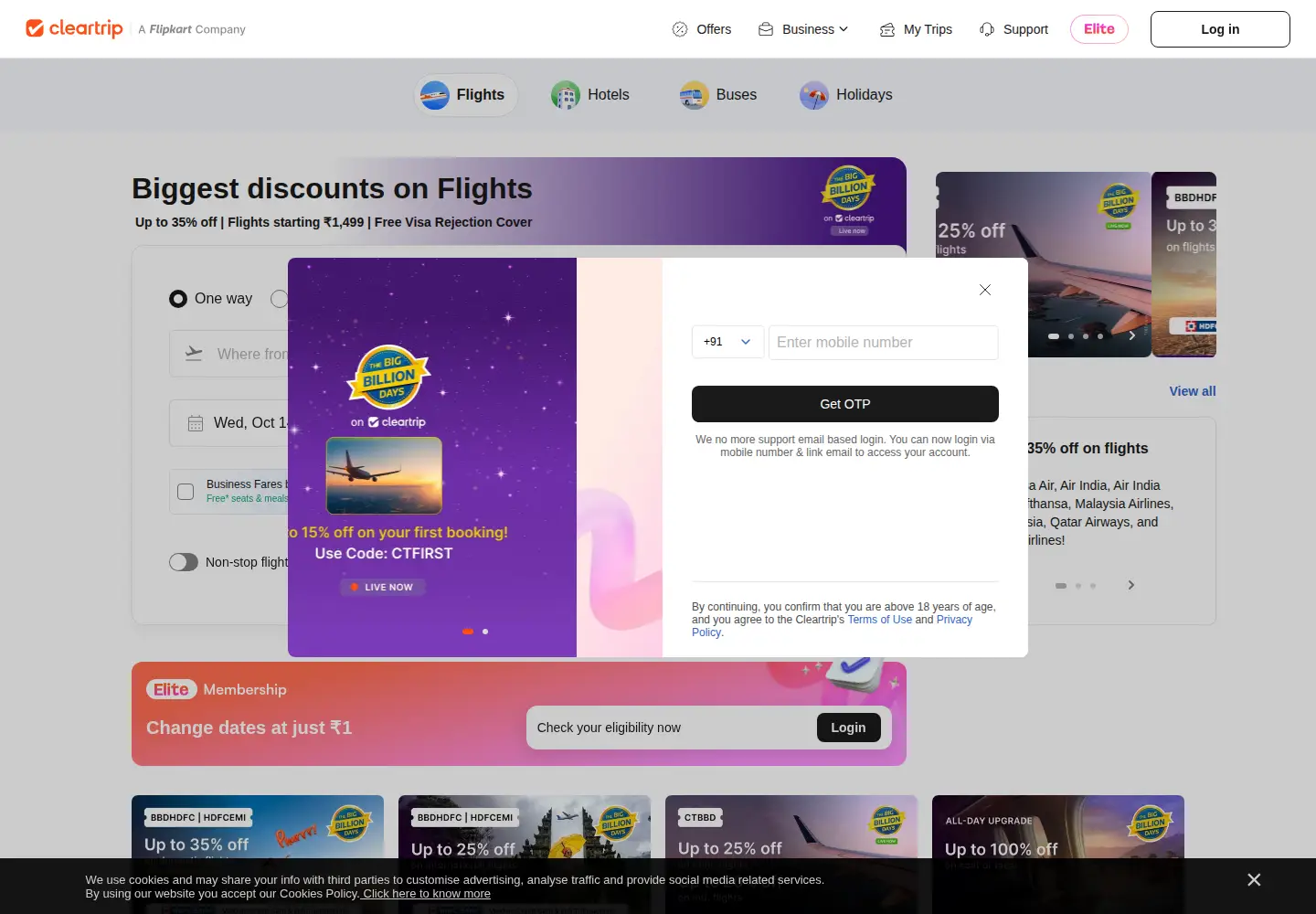Close the login popup
Screen dimensions: 1316x914
[x=985, y=290]
